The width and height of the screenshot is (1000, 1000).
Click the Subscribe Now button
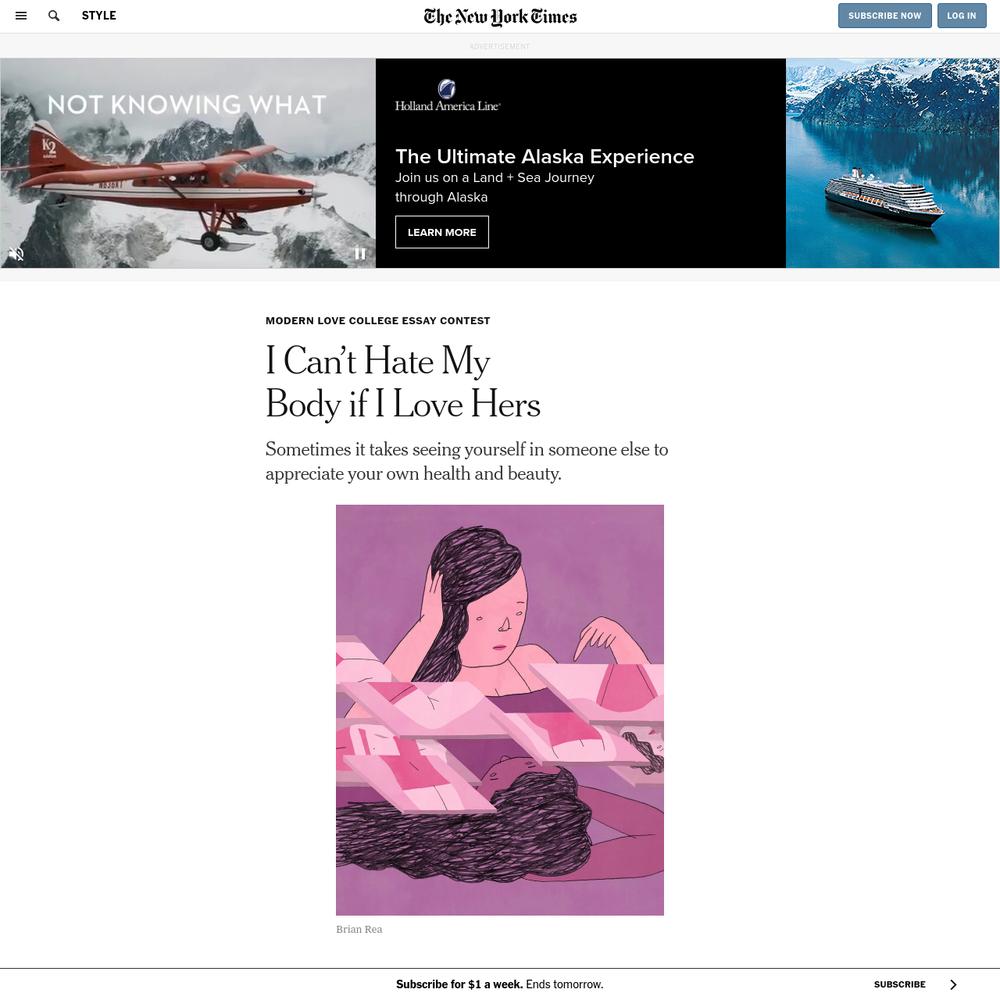(x=885, y=15)
